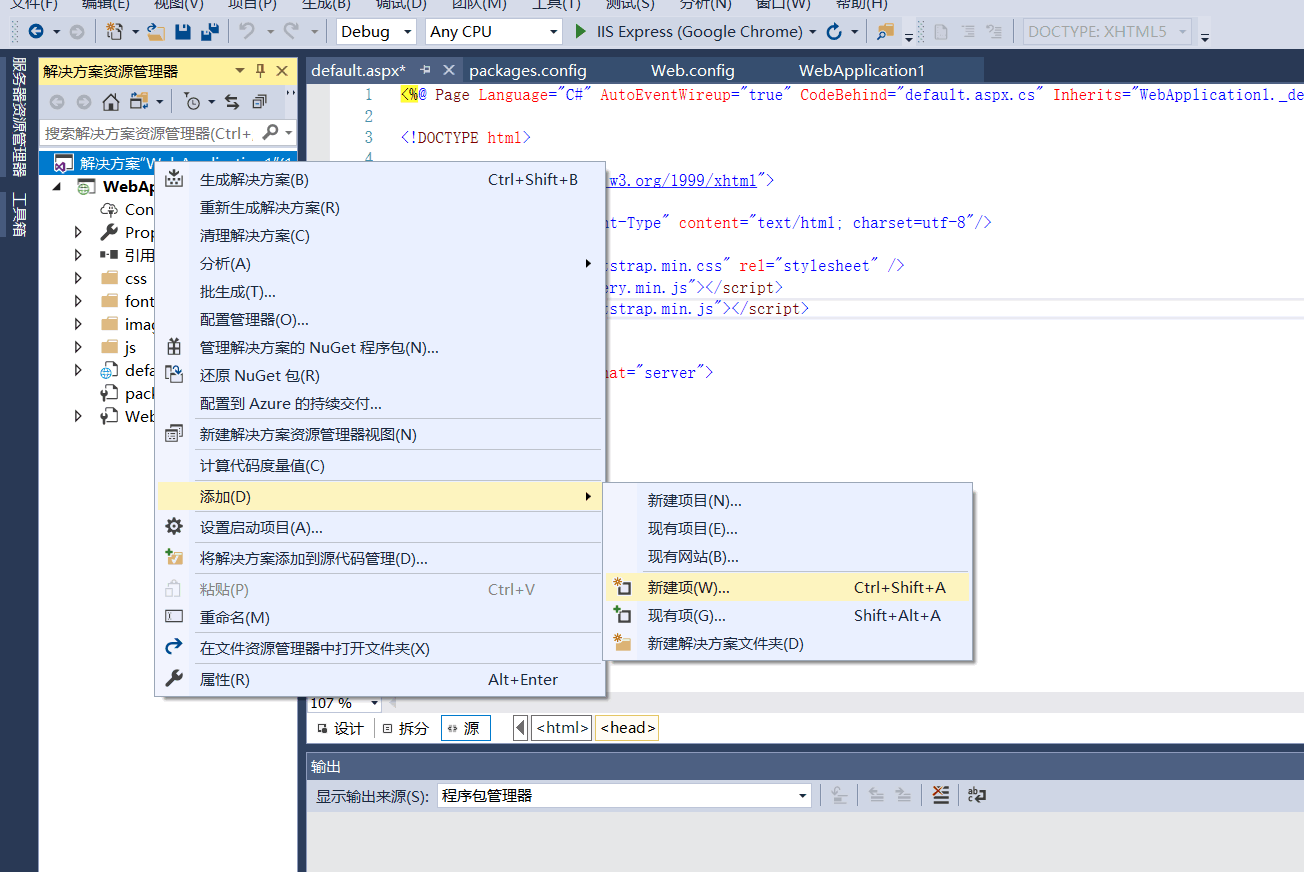1304x872 pixels.
Task: Pin the Solution Explorer panel
Action: click(x=261, y=71)
